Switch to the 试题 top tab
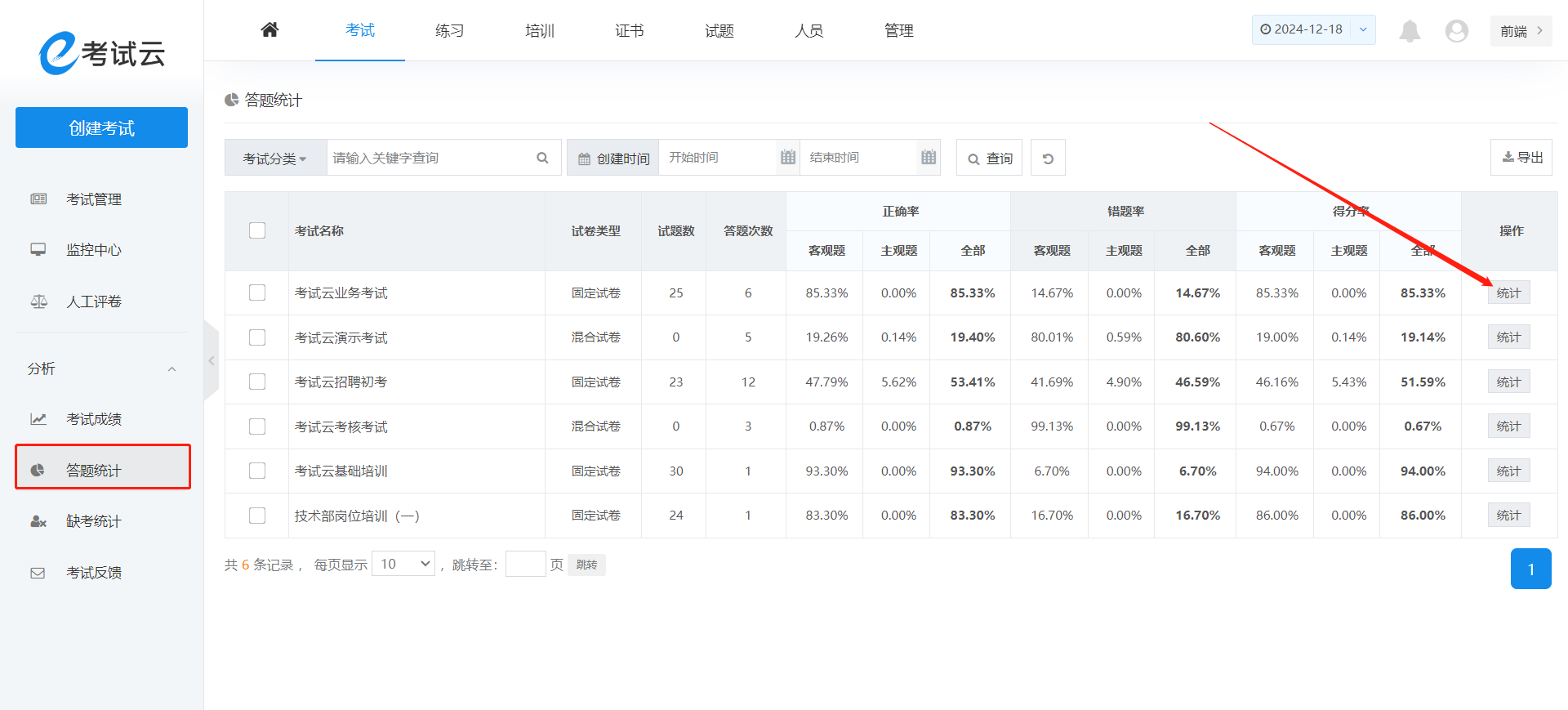Viewport: 1568px width, 710px height. coord(719,31)
